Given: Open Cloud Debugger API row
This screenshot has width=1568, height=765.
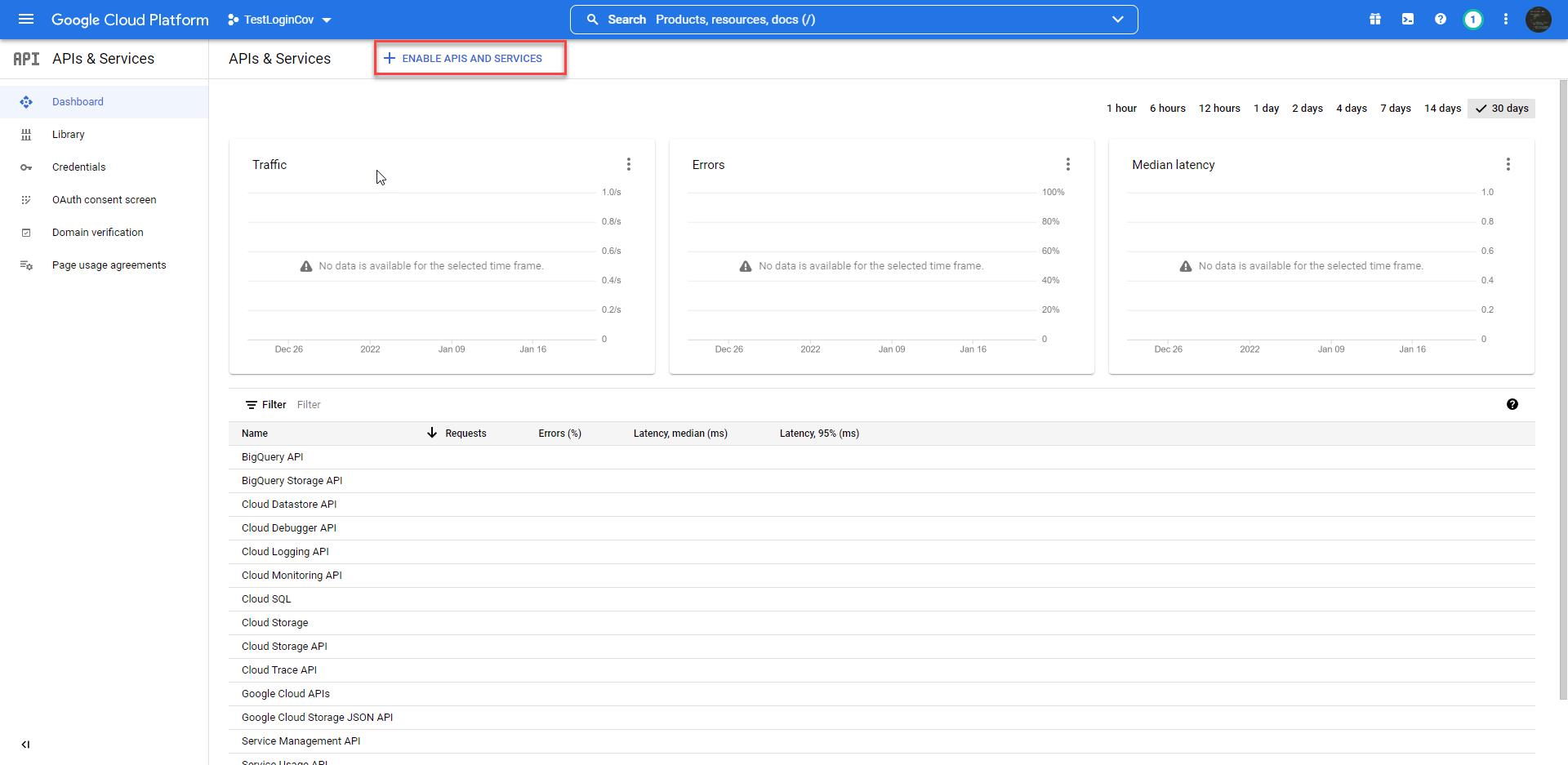Looking at the screenshot, I should coord(882,528).
